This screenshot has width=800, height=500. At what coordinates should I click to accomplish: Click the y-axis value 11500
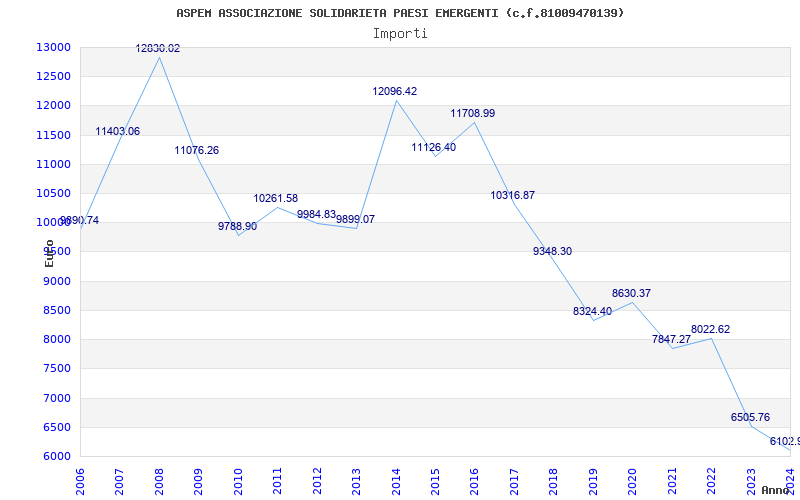pyautogui.click(x=53, y=135)
